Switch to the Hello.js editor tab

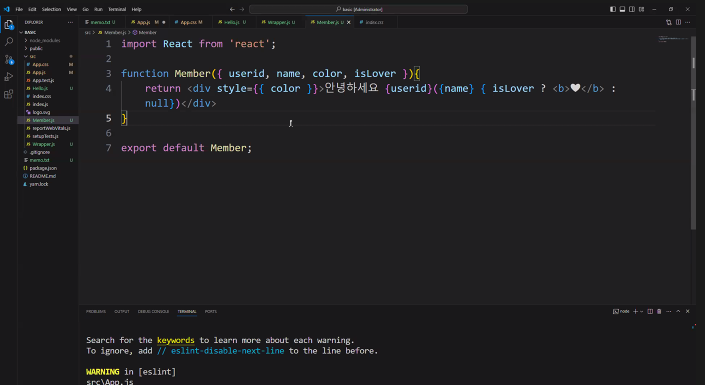(x=234, y=22)
